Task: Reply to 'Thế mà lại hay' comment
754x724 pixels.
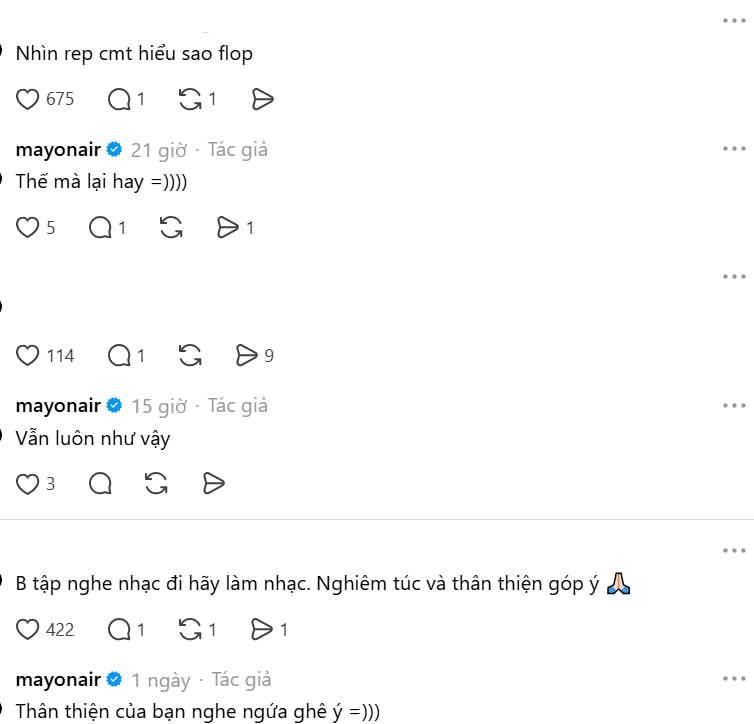Action: pyautogui.click(x=100, y=227)
